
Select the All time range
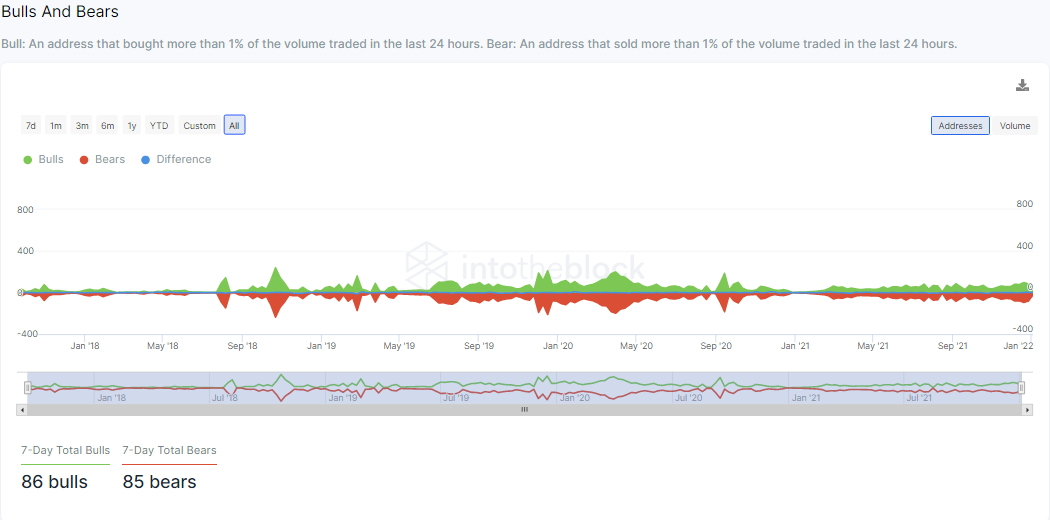coord(234,125)
